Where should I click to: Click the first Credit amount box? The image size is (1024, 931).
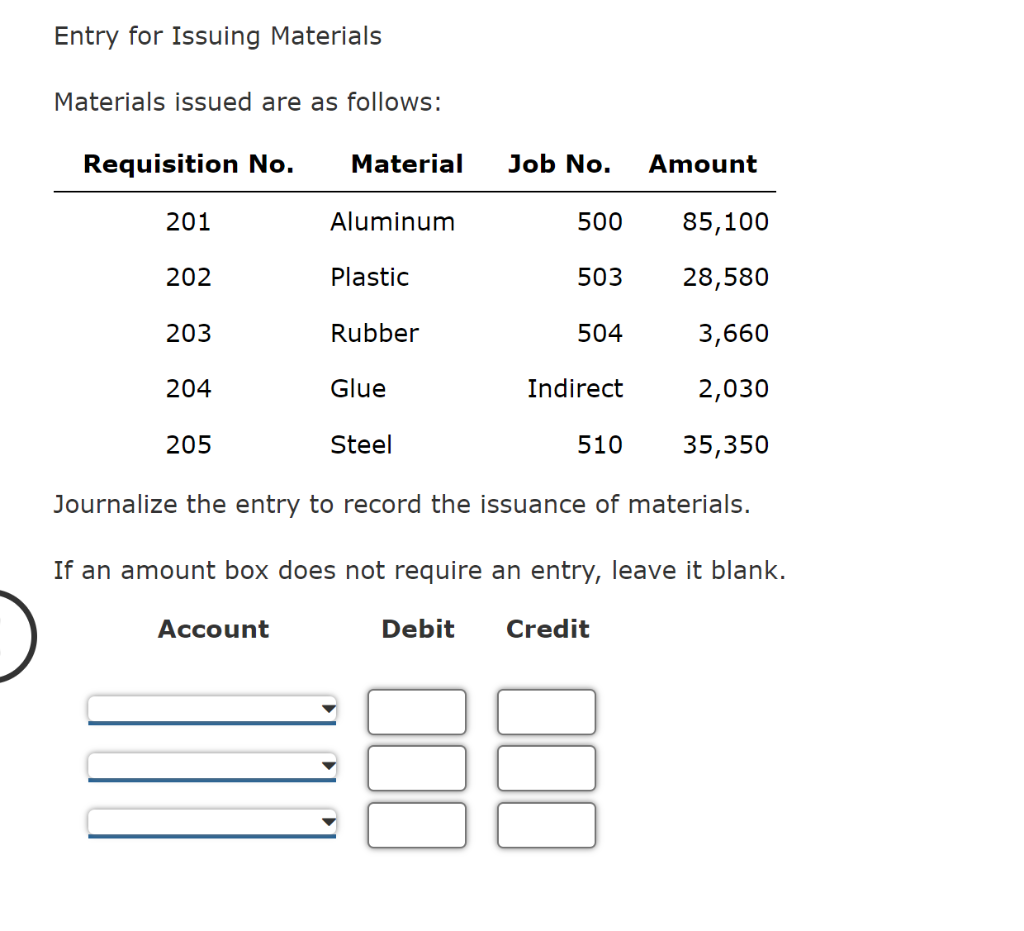(546, 711)
